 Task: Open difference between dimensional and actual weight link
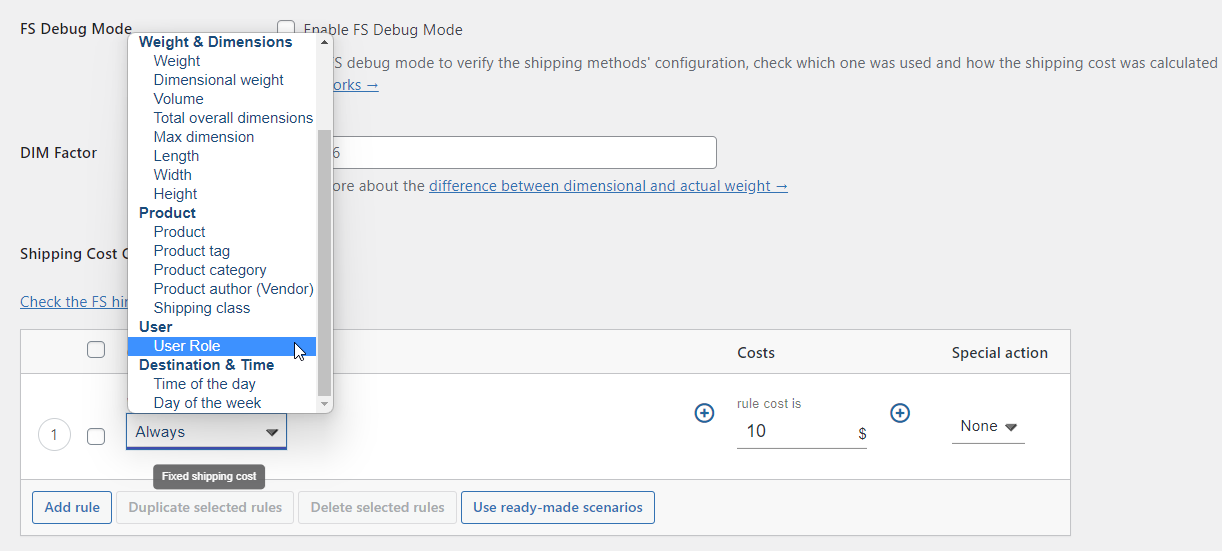pyautogui.click(x=608, y=186)
